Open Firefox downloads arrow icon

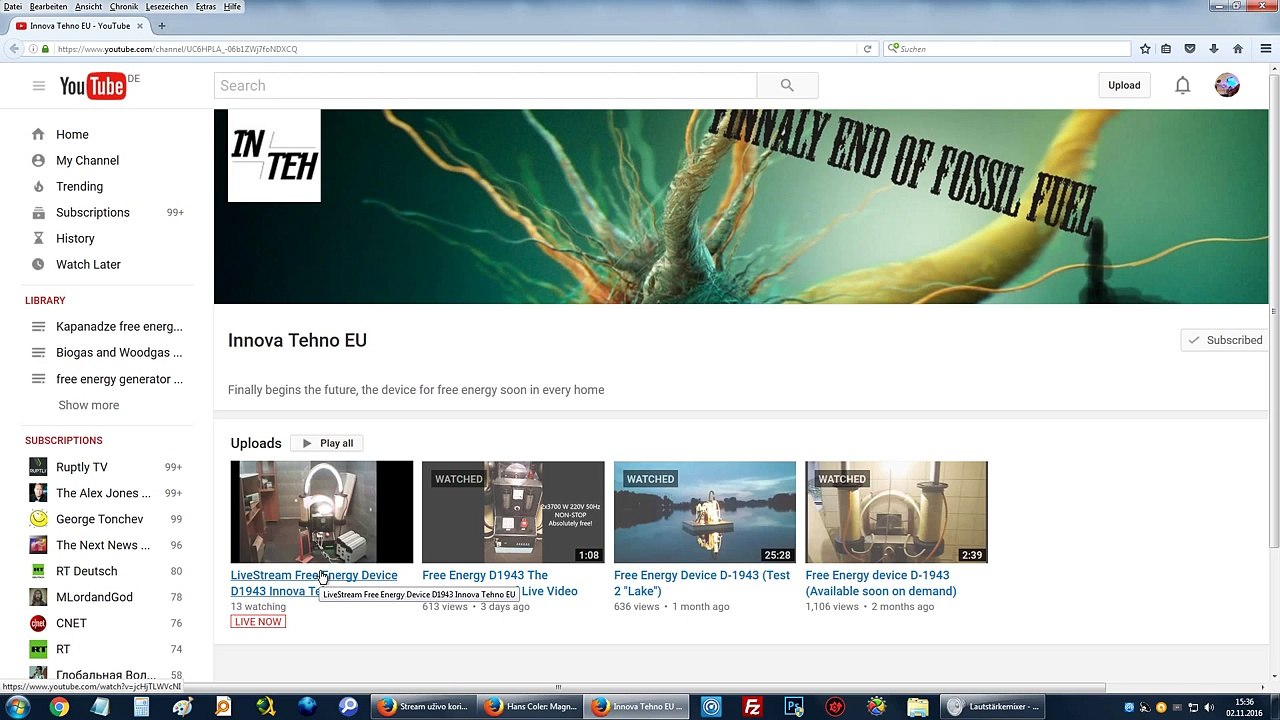[x=1213, y=49]
